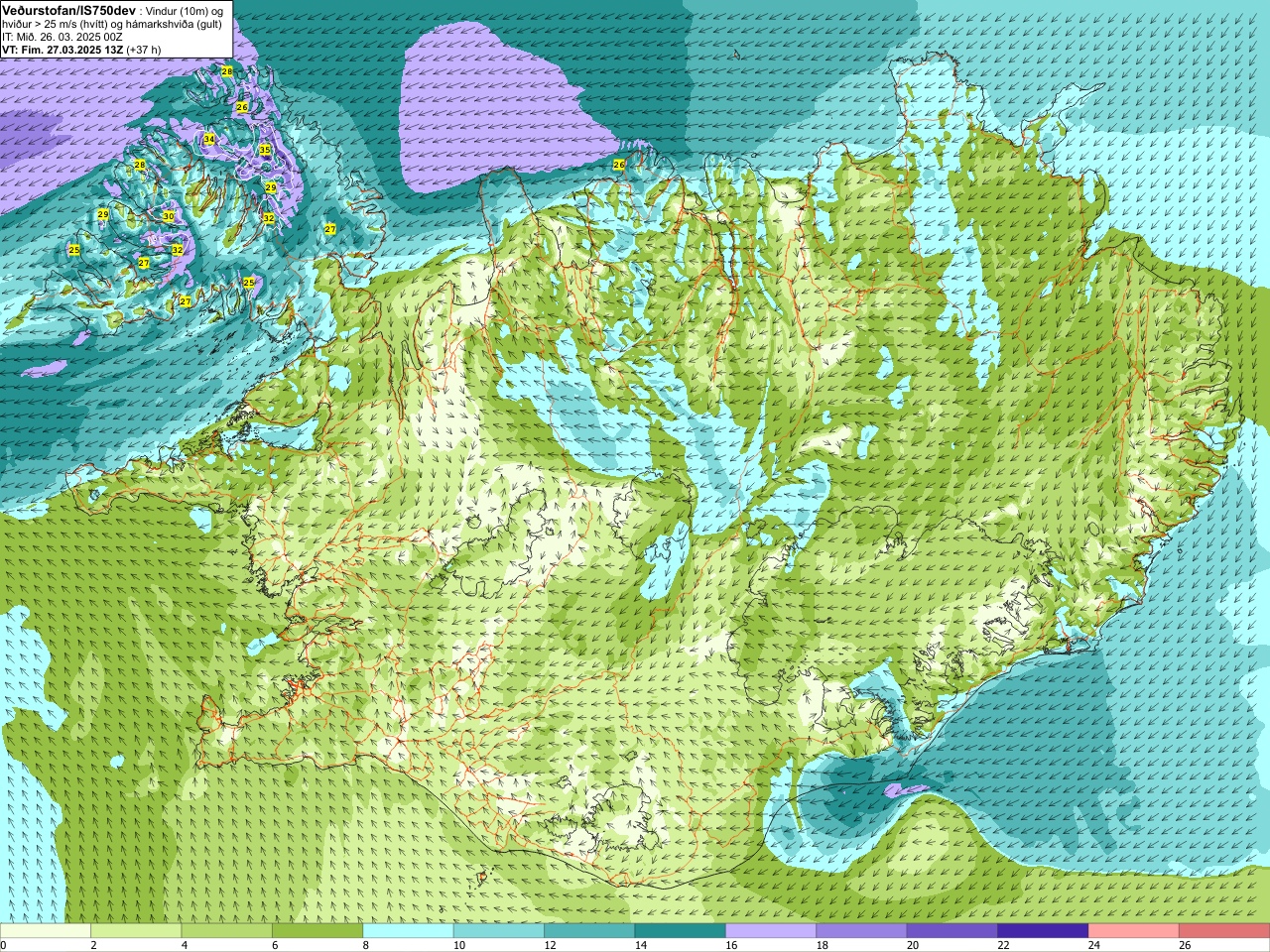Select the 0–2 m/s pale legend swatch
Image resolution: width=1270 pixels, height=952 pixels.
coord(46,931)
